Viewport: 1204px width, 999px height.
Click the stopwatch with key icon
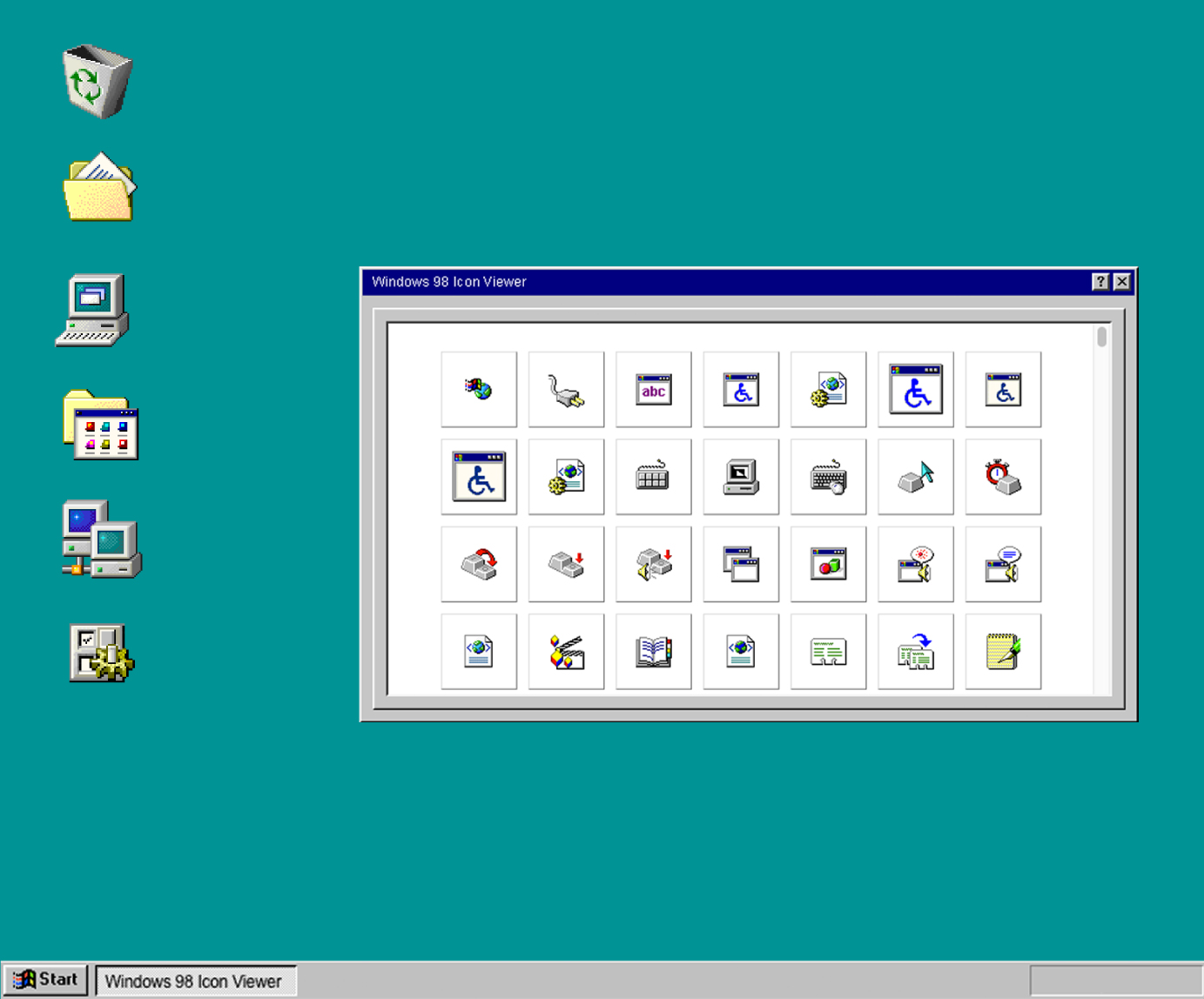click(x=1003, y=477)
